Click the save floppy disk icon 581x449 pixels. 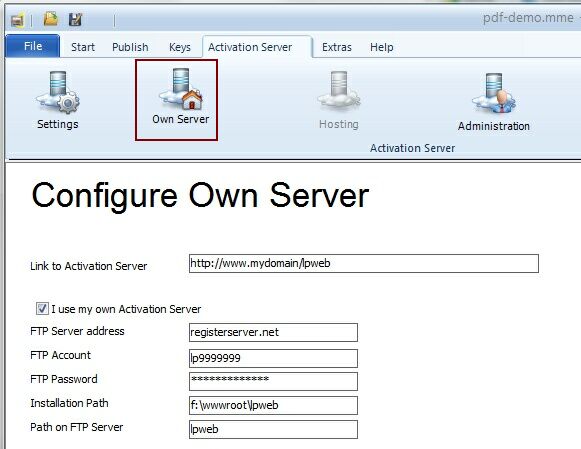(75, 19)
